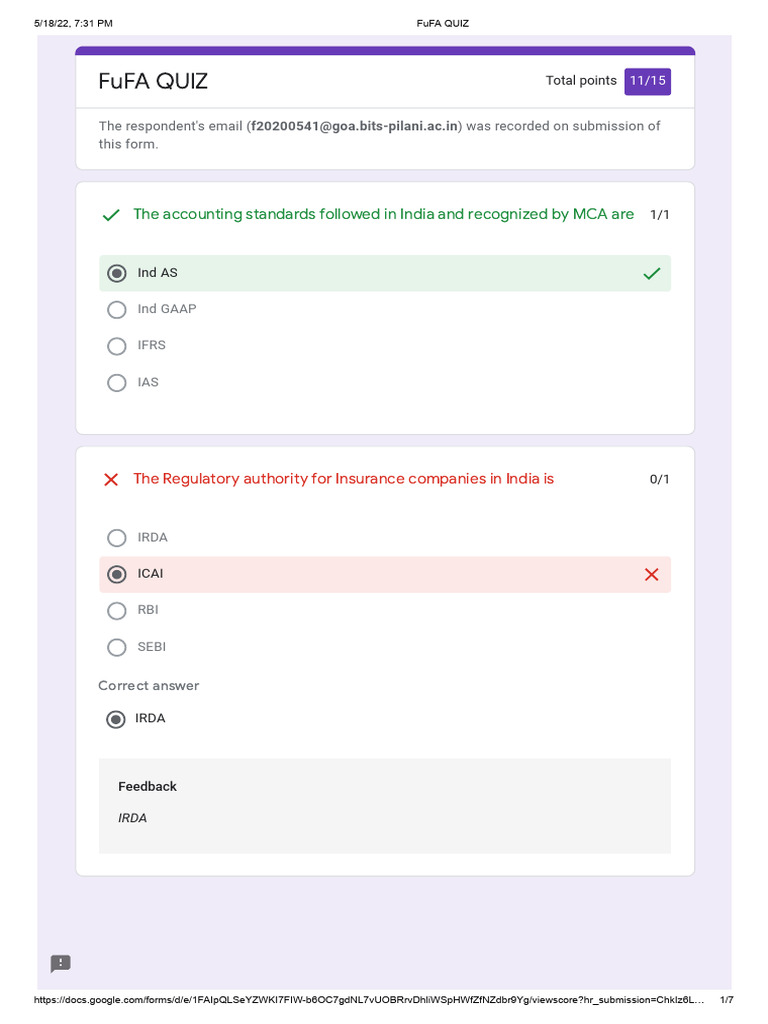Select the Ind AS radio button
The height and width of the screenshot is (1024, 768).
point(117,273)
